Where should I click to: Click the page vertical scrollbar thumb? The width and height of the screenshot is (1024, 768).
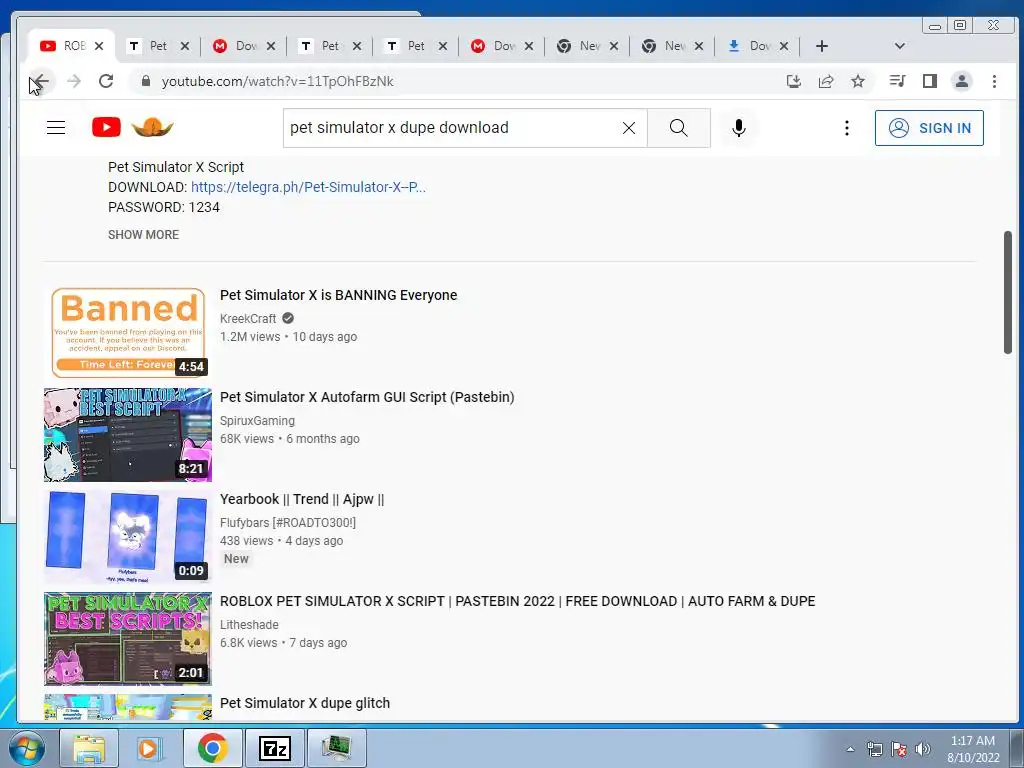pyautogui.click(x=1008, y=293)
